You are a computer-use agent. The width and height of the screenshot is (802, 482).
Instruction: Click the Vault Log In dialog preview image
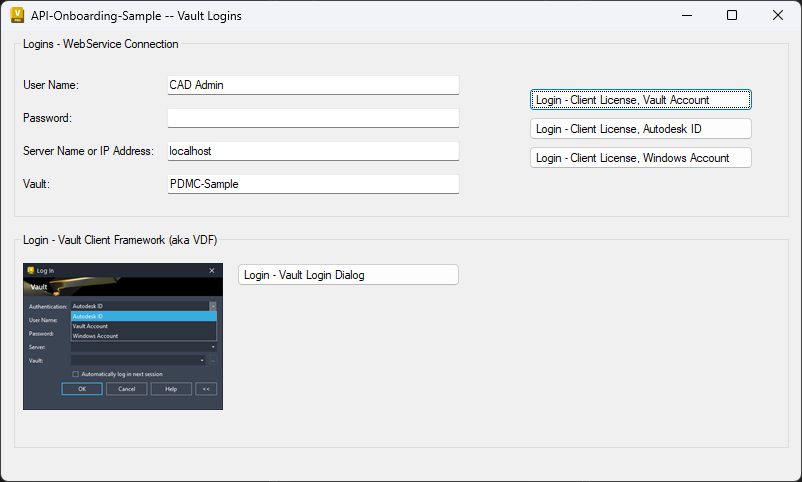pyautogui.click(x=123, y=336)
